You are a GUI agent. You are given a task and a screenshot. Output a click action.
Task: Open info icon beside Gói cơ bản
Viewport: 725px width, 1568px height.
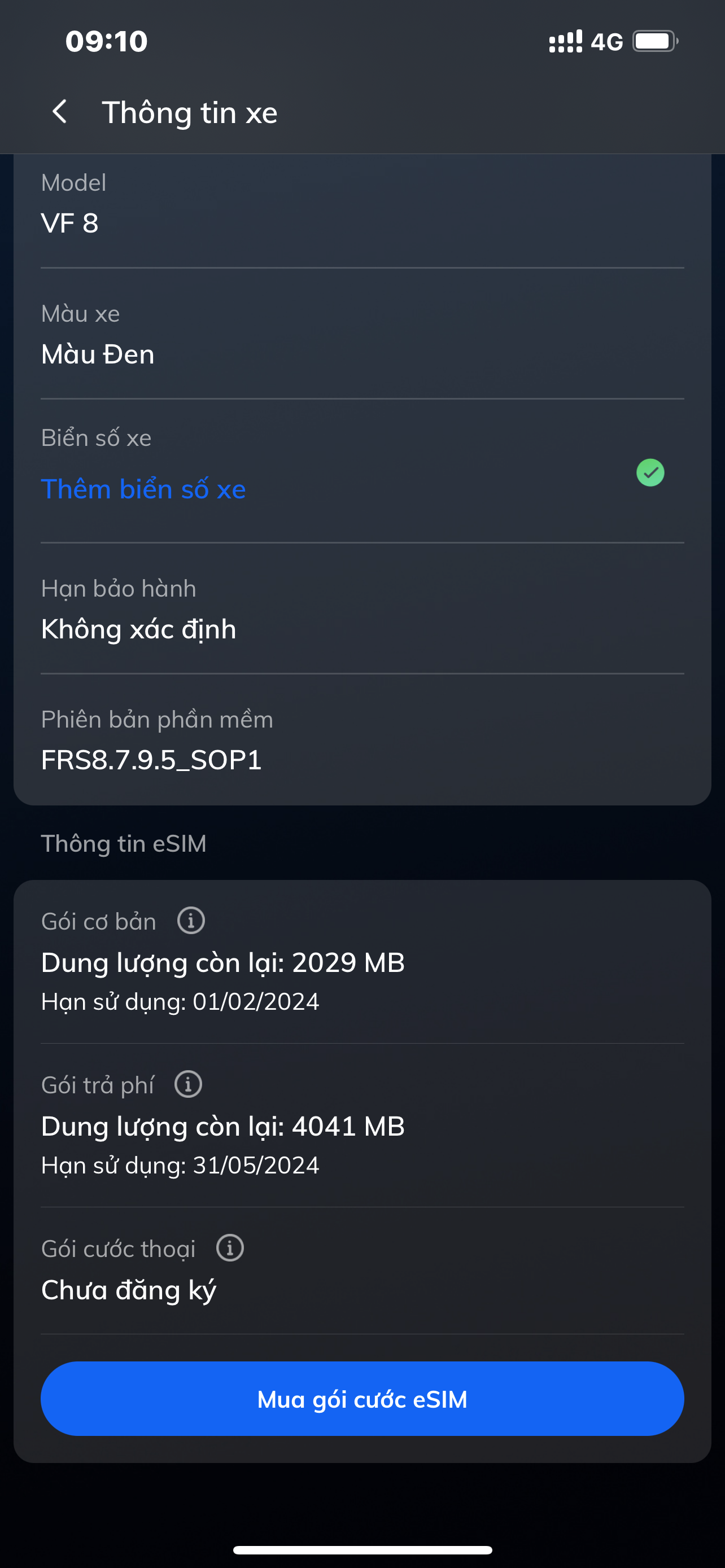[191, 921]
